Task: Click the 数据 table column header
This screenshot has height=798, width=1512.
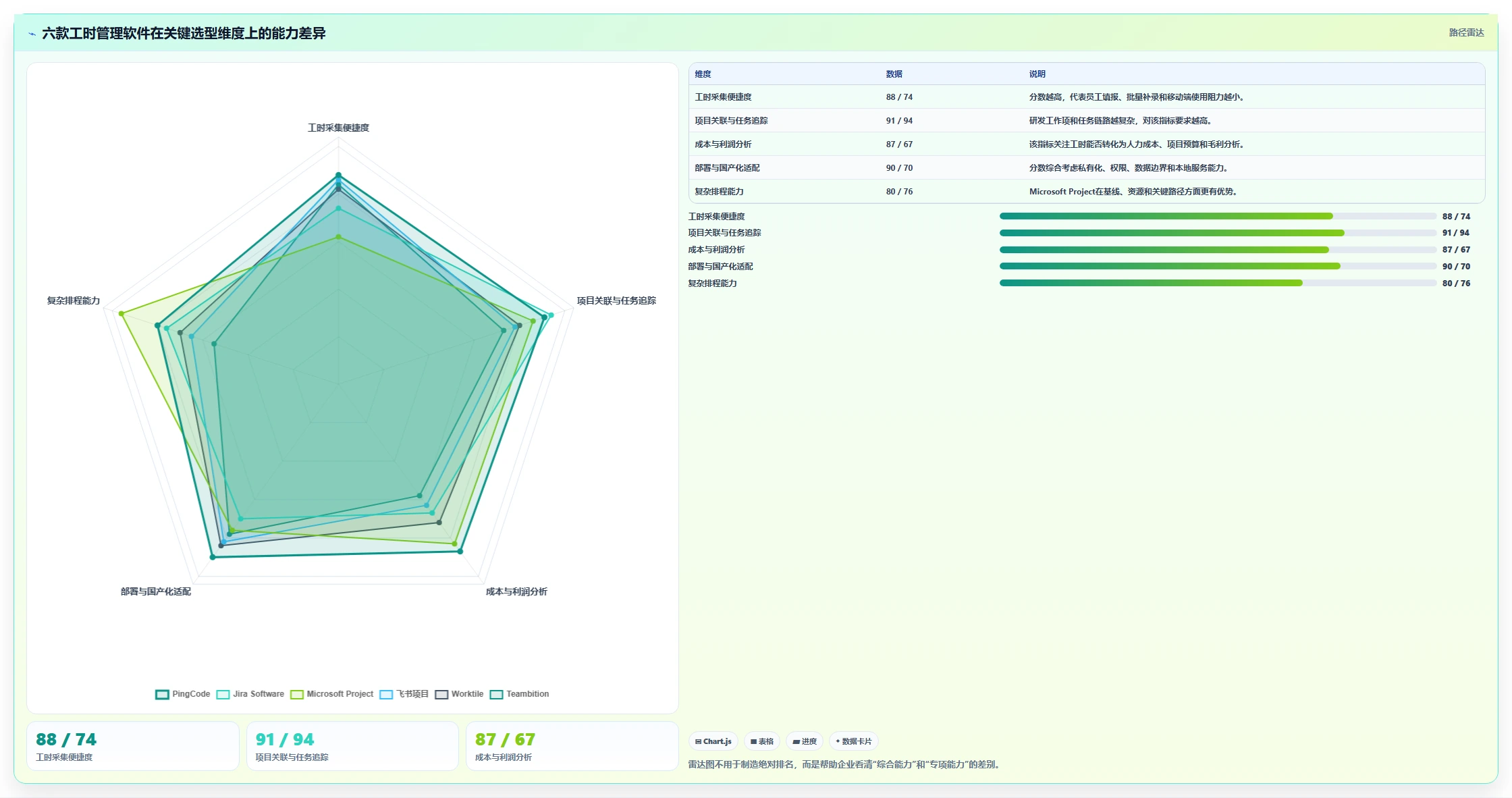Action: (x=894, y=74)
